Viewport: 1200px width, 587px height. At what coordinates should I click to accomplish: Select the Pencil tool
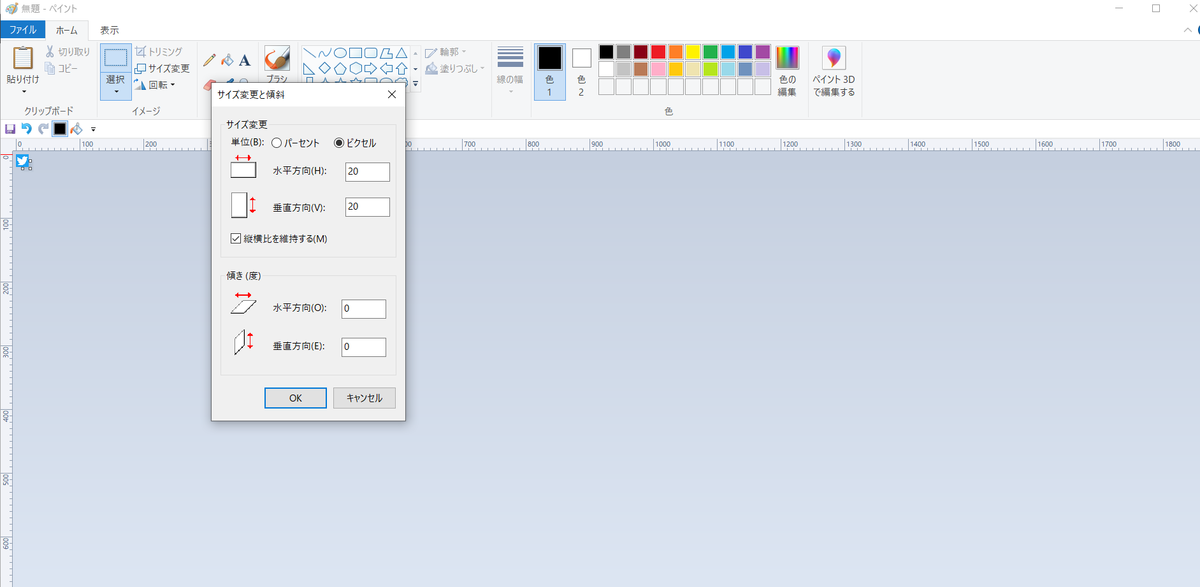point(209,60)
